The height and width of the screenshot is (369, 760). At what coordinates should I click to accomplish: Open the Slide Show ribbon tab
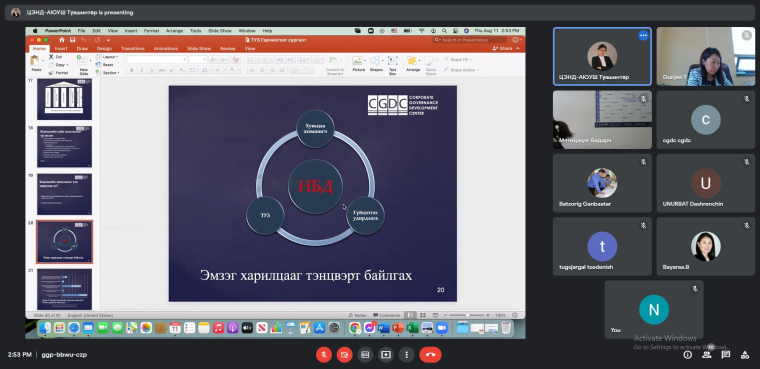click(x=199, y=48)
